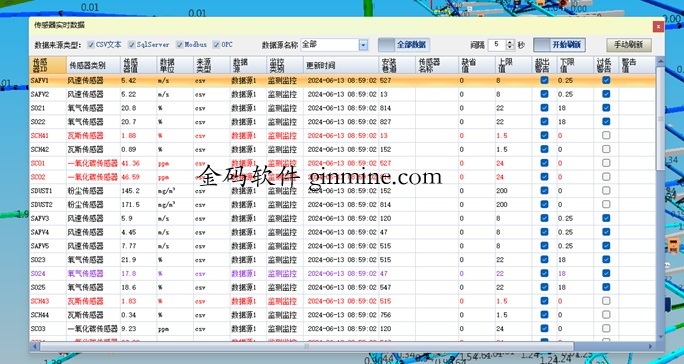
Task: Sort by 传感器ID column header
Action: point(48,65)
